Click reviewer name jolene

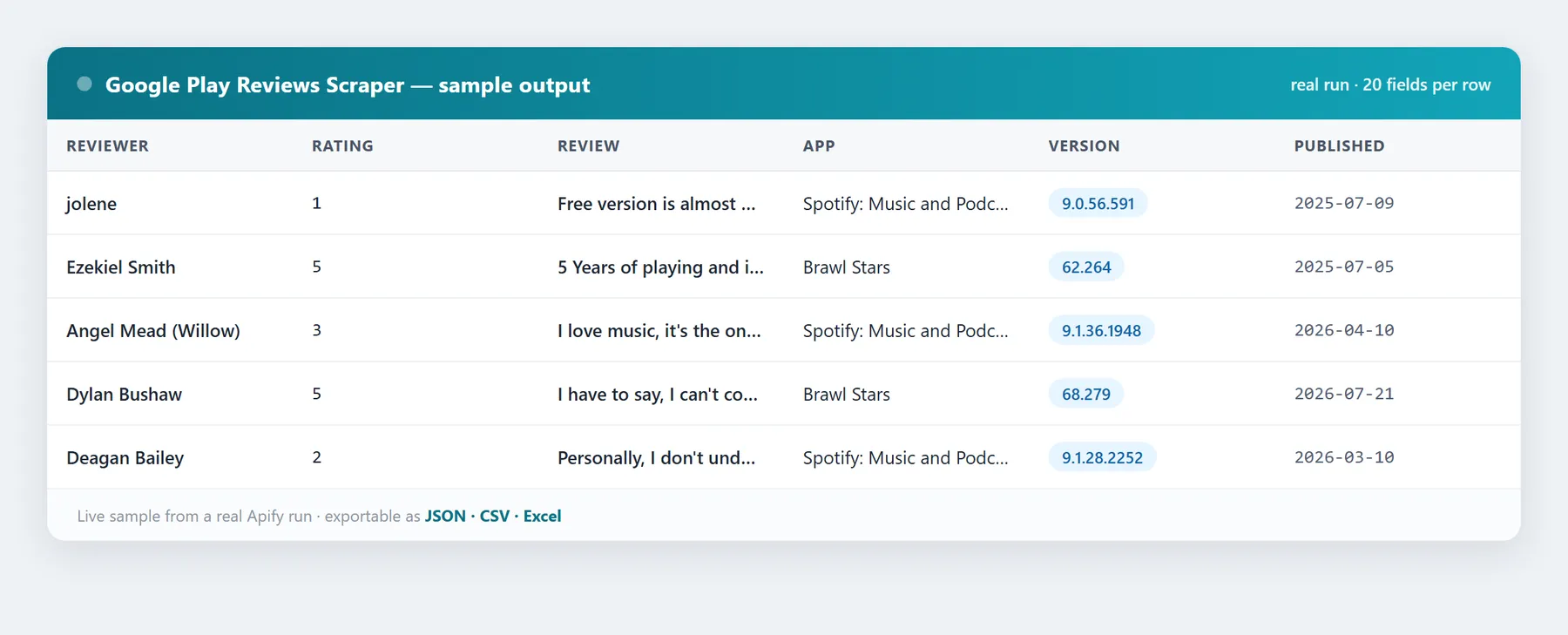click(91, 204)
